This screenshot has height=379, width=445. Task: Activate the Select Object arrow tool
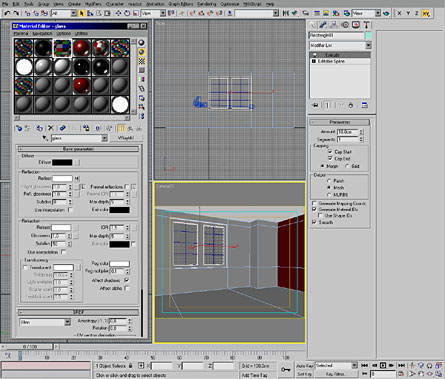point(82,13)
